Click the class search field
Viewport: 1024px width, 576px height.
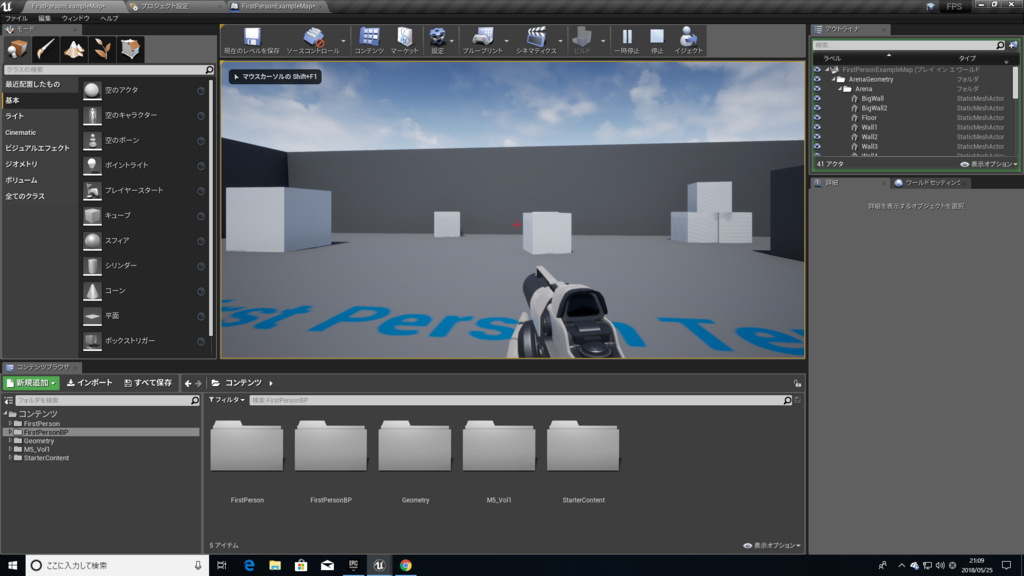coord(109,69)
